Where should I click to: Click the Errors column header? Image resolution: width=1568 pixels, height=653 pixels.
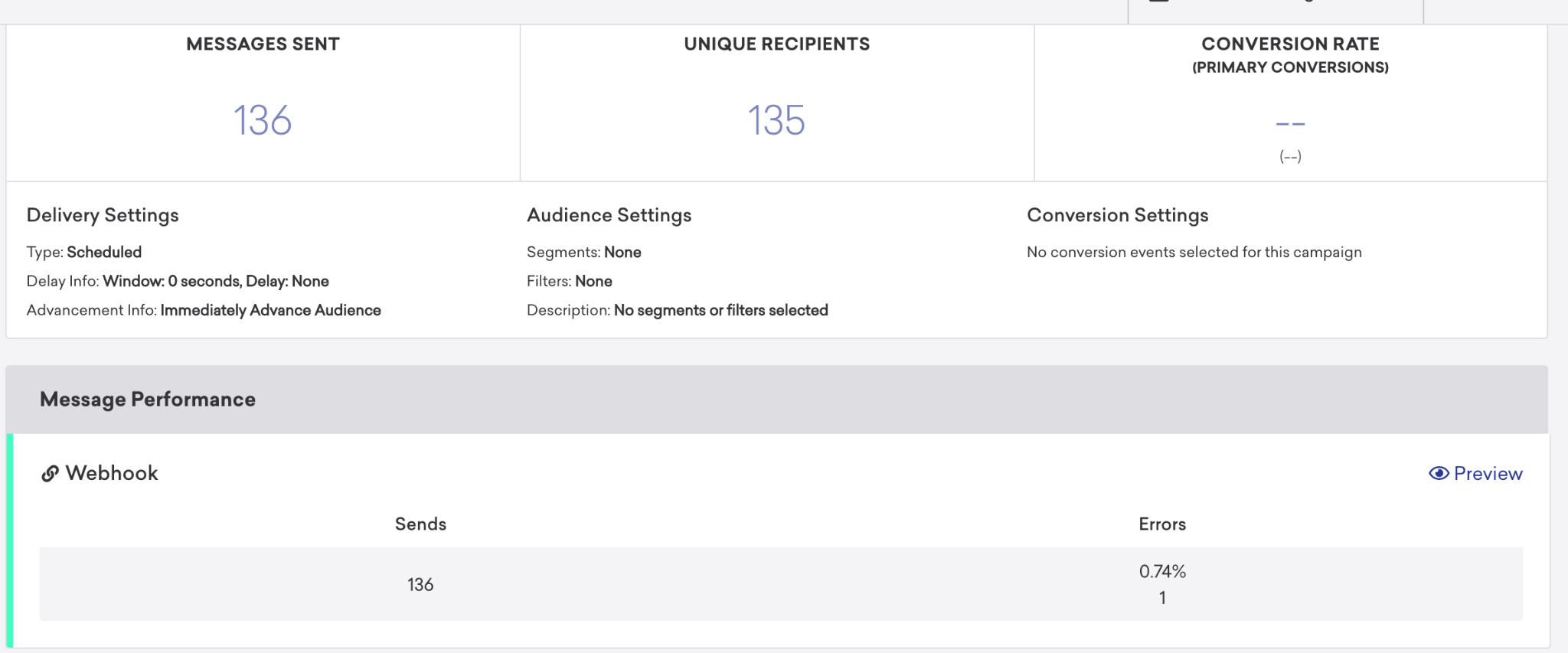tap(1161, 524)
